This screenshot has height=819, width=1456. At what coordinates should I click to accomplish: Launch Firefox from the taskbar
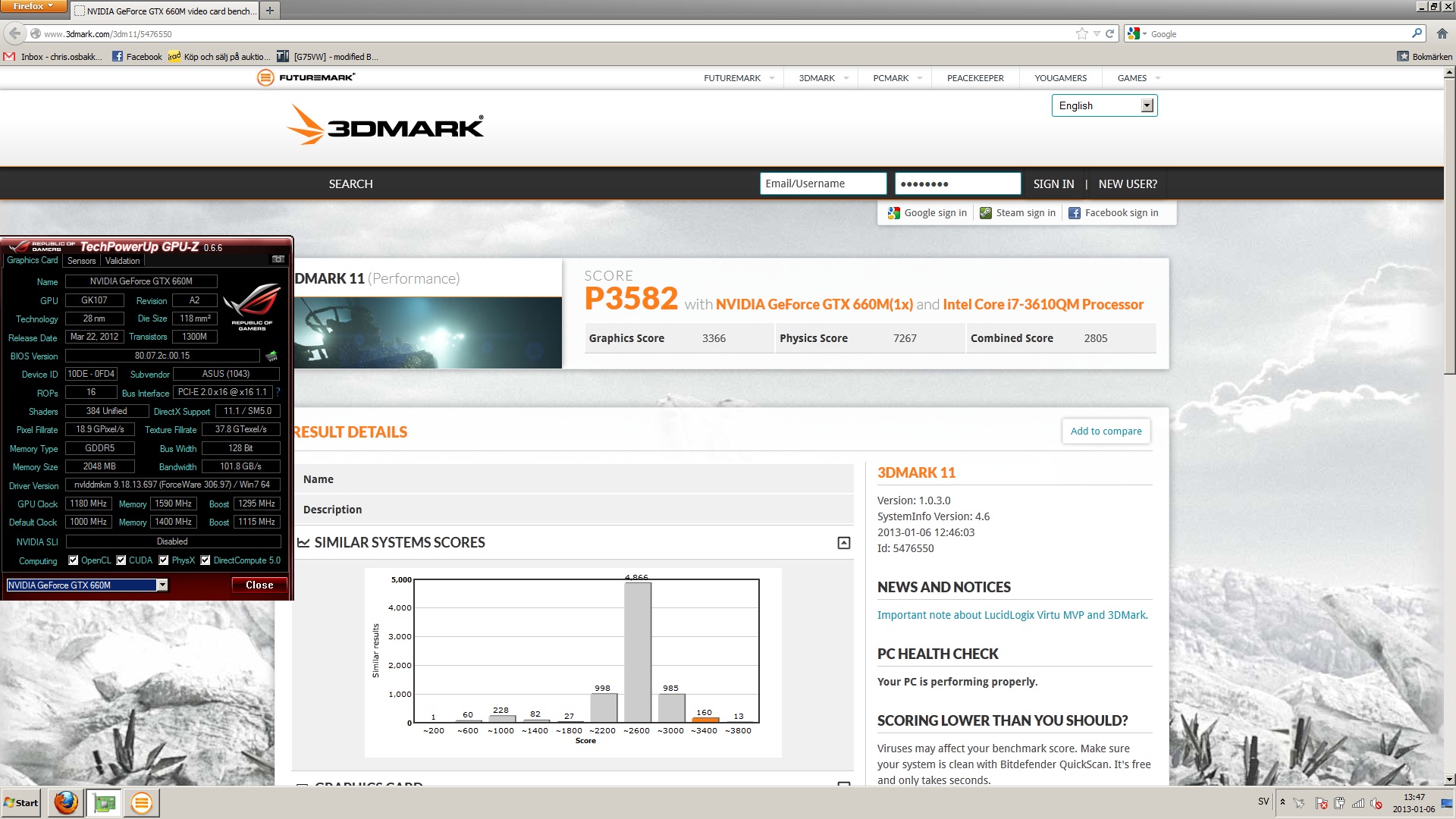pos(66,802)
